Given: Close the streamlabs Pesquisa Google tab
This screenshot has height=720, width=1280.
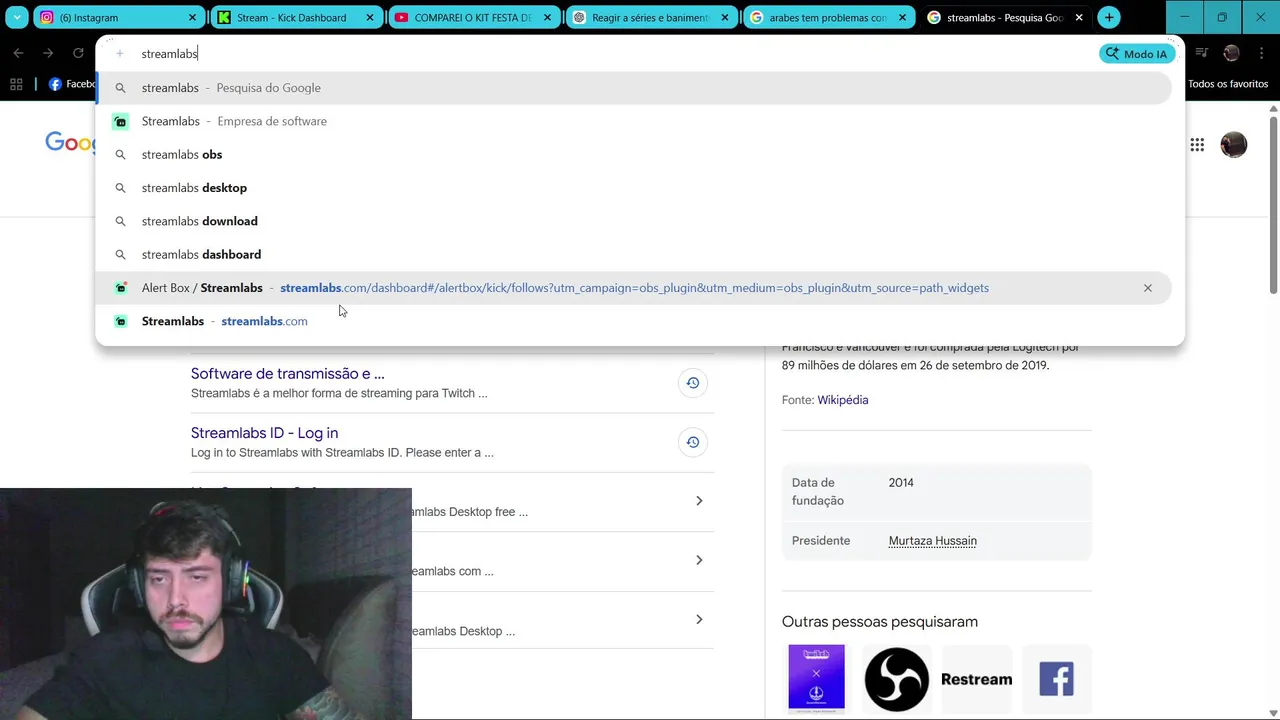Looking at the screenshot, I should point(1079,17).
